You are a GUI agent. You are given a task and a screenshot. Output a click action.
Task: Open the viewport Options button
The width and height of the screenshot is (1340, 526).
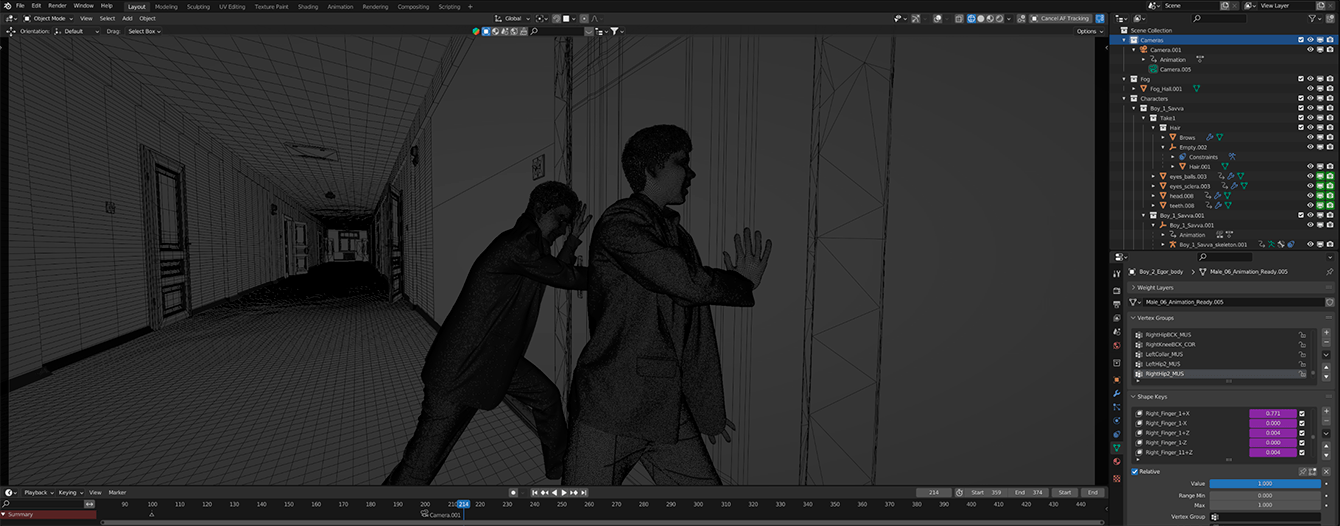click(x=1089, y=31)
